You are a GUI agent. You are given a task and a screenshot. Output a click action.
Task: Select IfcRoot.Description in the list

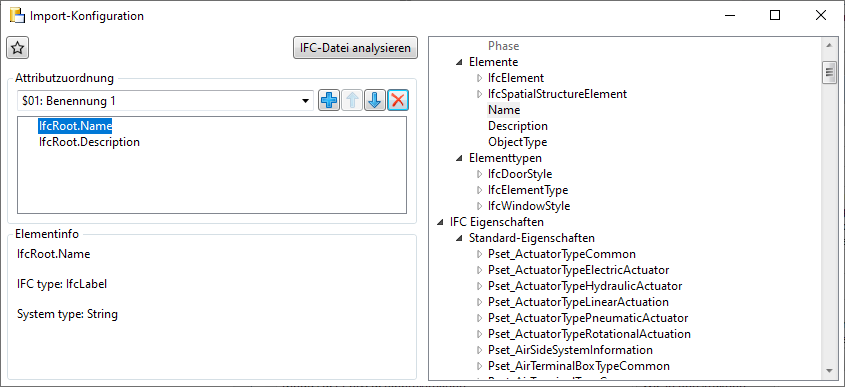pos(89,142)
